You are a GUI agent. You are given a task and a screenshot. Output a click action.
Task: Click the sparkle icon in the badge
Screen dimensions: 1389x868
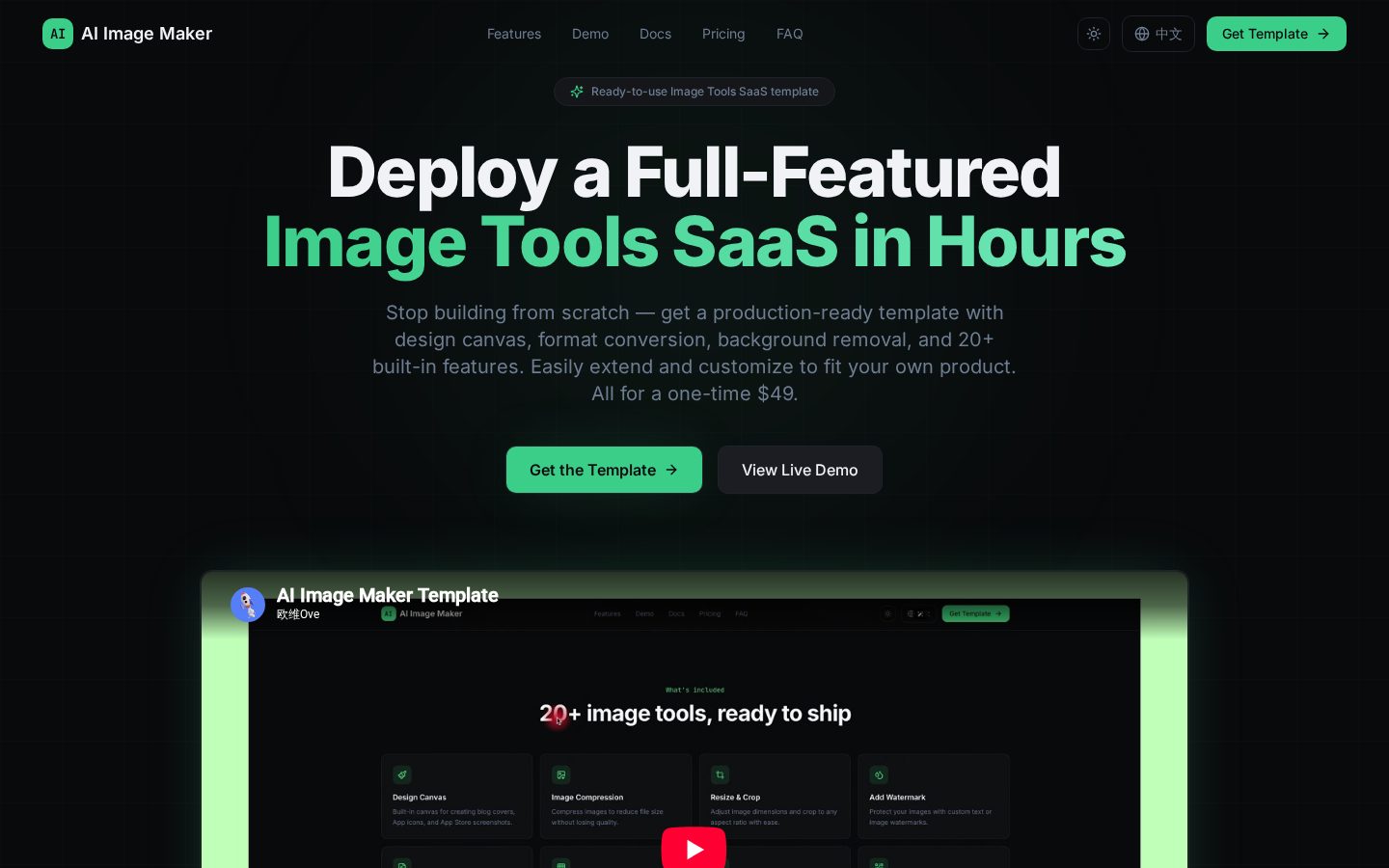(x=577, y=92)
